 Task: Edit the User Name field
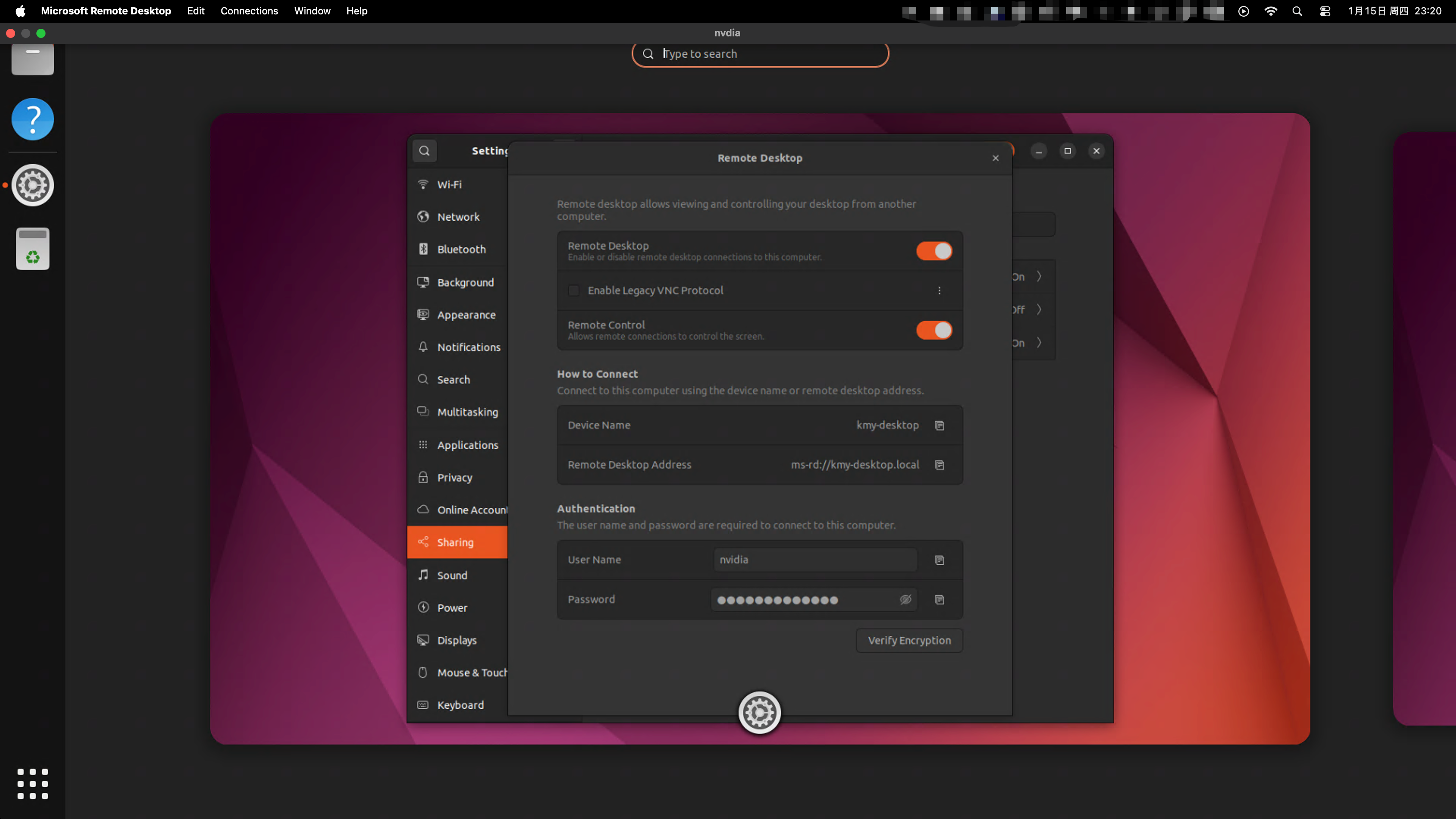[x=815, y=560]
